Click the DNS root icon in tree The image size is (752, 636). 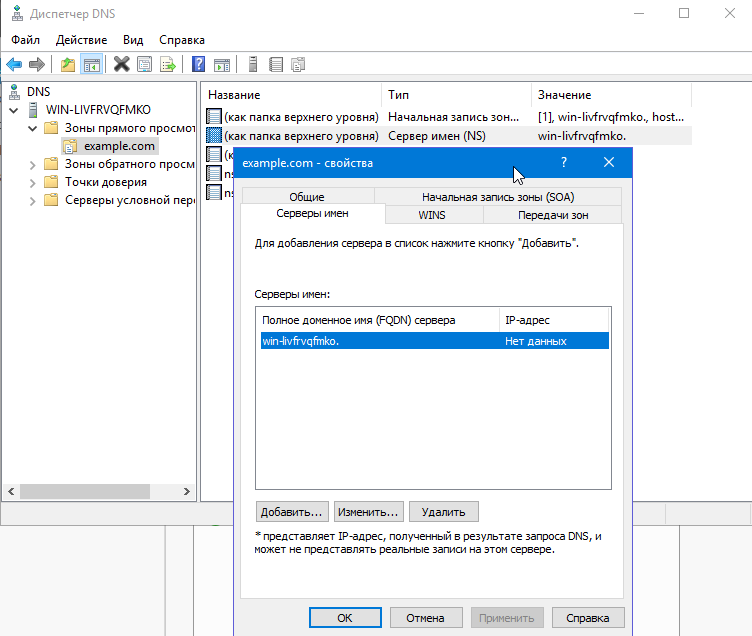(14, 92)
